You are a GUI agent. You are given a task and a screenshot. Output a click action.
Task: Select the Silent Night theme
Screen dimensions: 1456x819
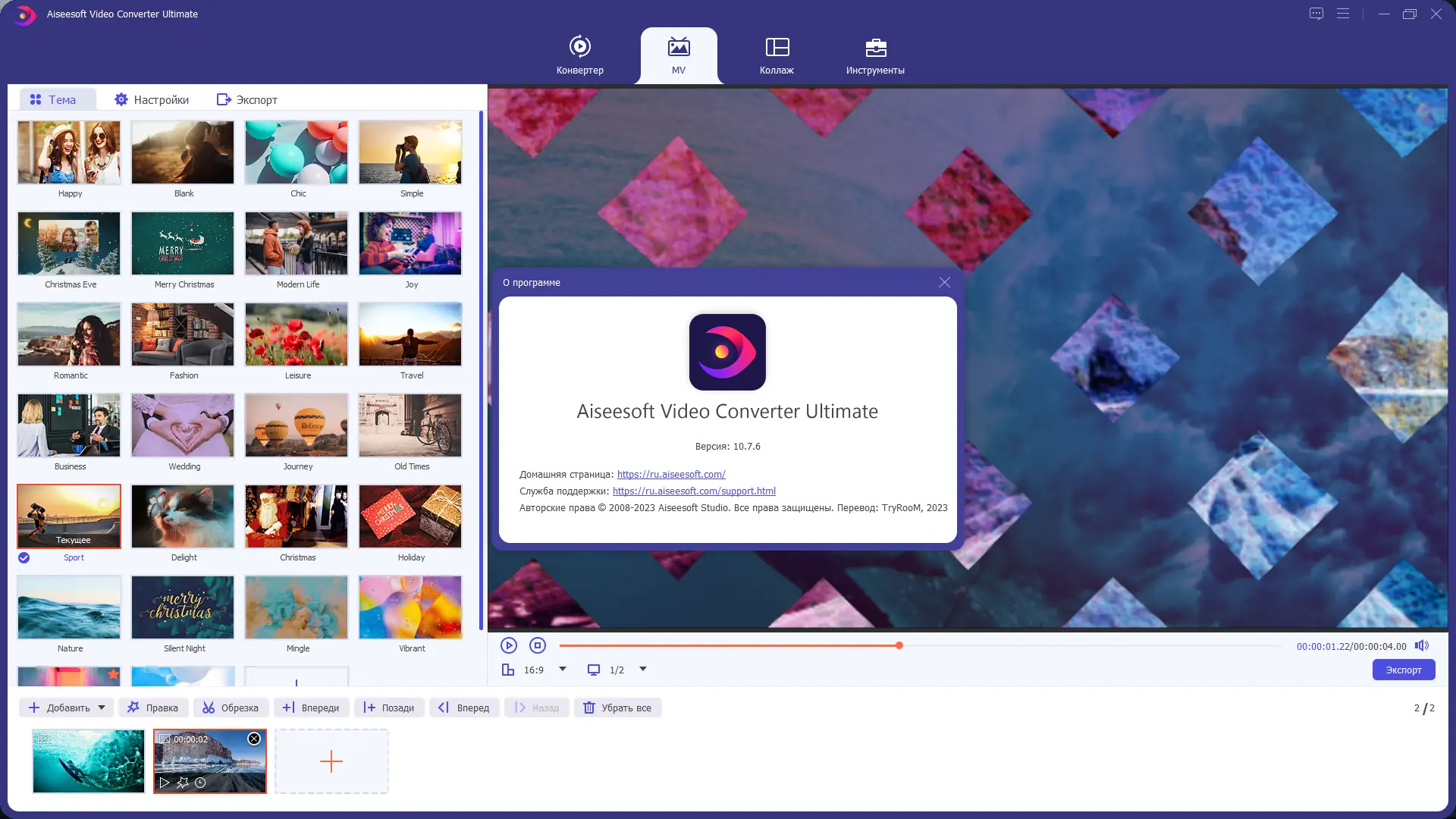point(183,607)
